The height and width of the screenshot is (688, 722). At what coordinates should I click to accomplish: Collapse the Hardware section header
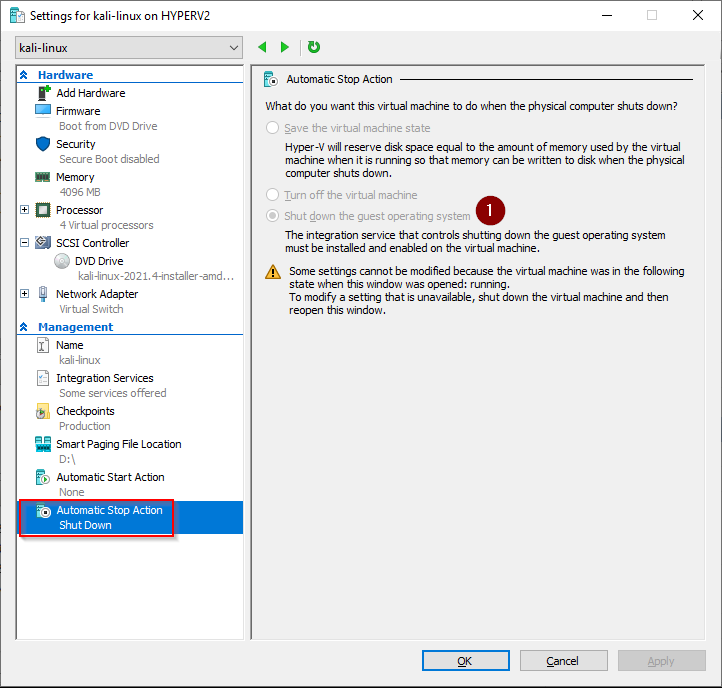click(x=24, y=75)
